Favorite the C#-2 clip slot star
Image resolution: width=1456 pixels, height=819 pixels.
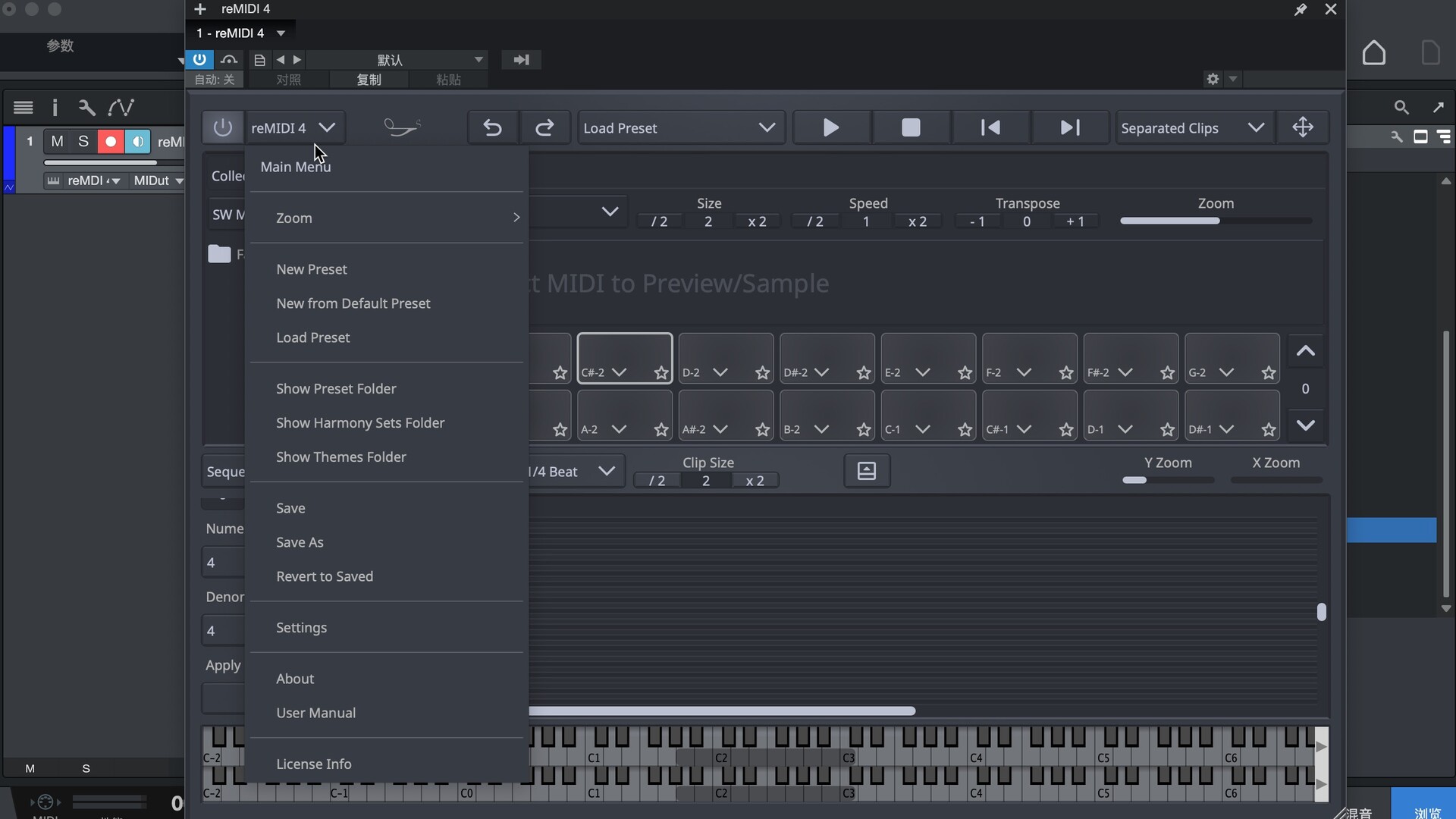click(661, 372)
